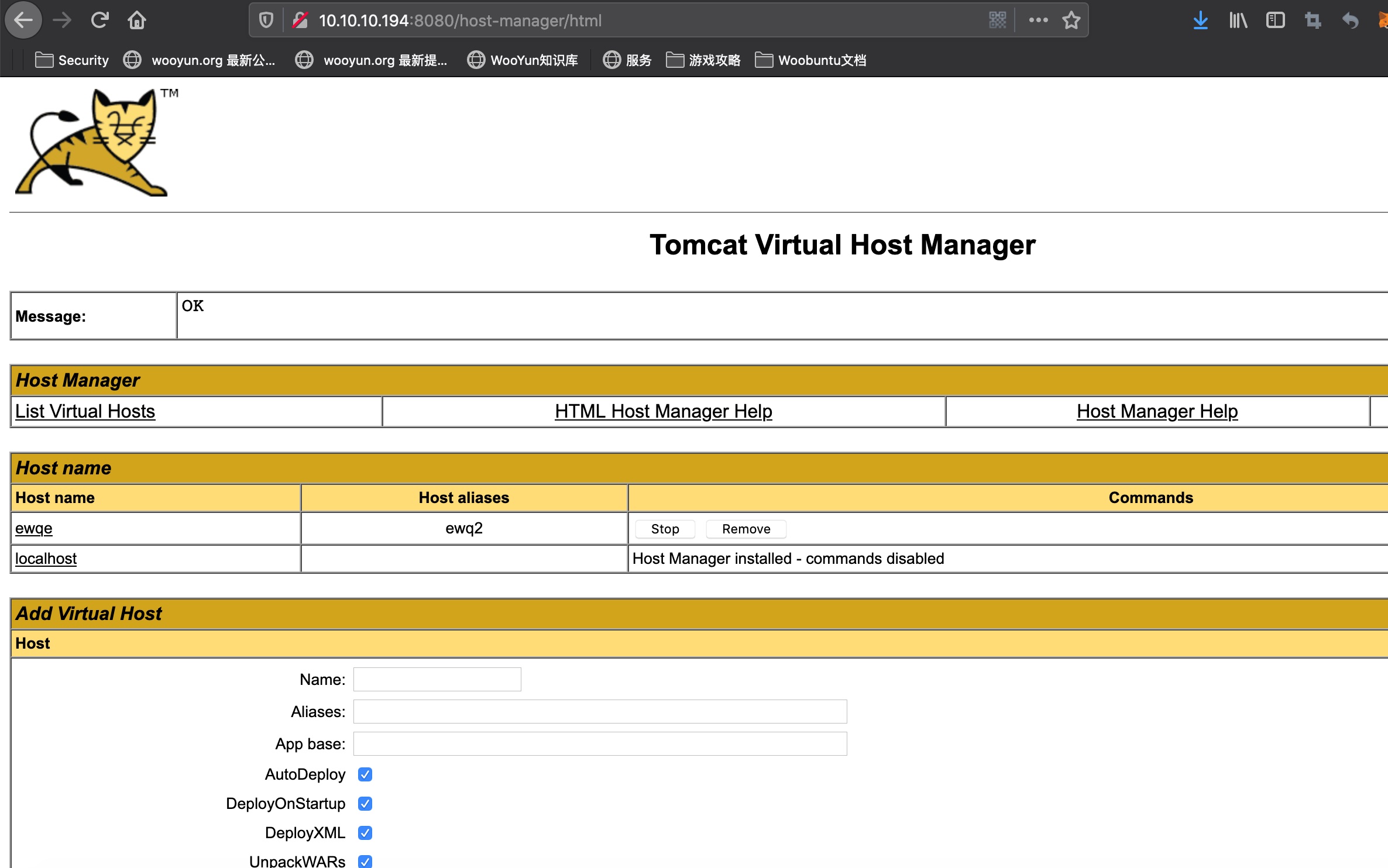The image size is (1388, 868).
Task: Click the QR code icon in address bar
Action: pyautogui.click(x=997, y=20)
